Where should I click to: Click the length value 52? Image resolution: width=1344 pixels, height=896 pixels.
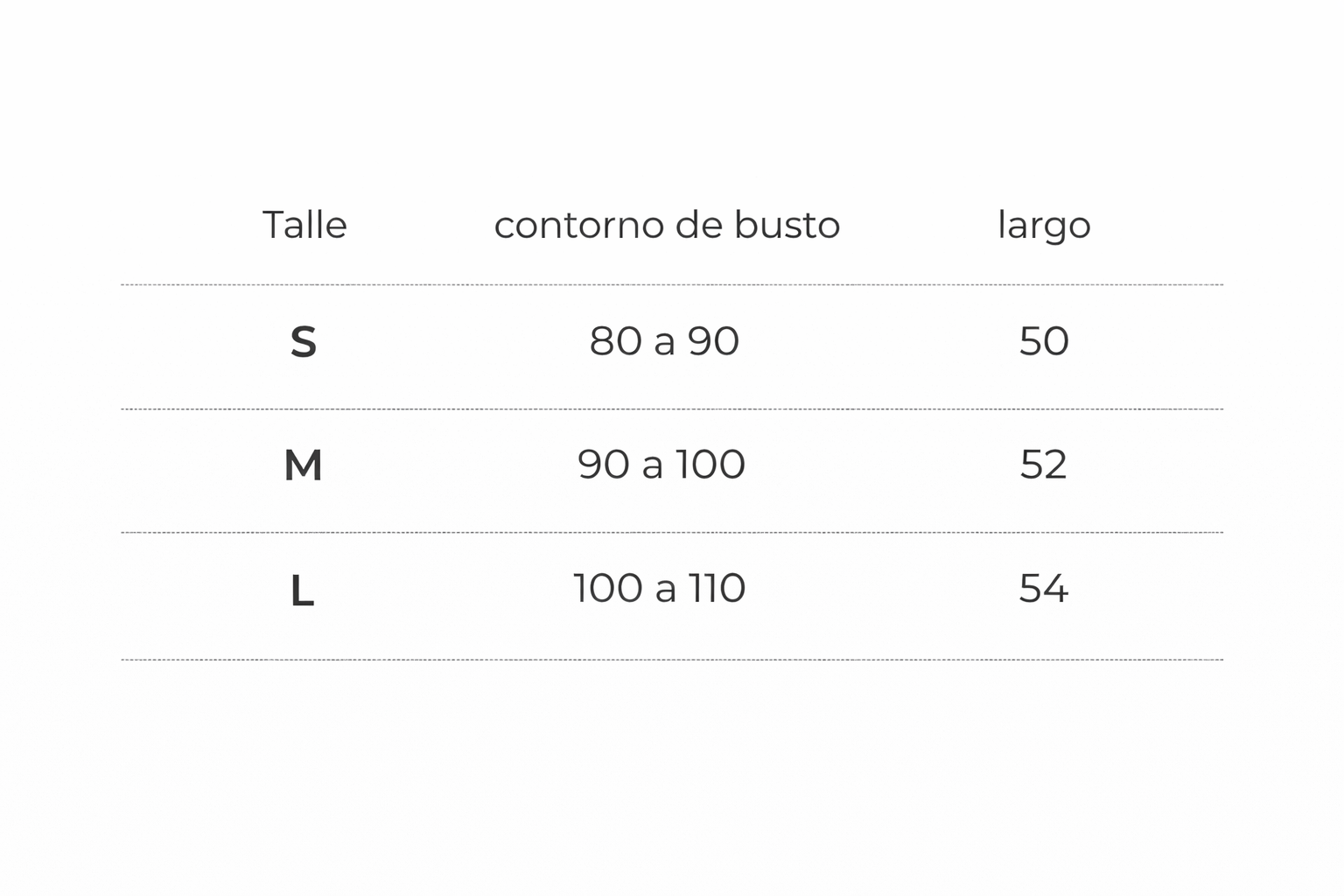[1044, 464]
